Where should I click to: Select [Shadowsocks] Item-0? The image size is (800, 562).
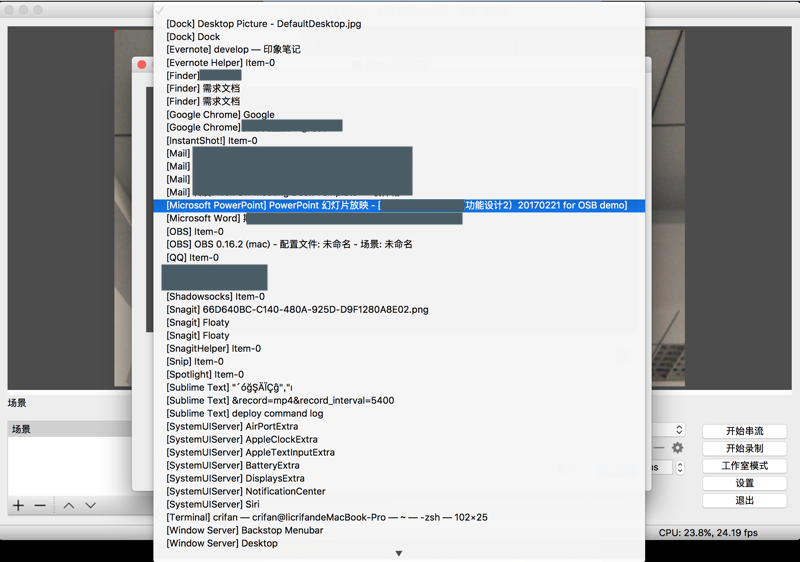point(399,296)
